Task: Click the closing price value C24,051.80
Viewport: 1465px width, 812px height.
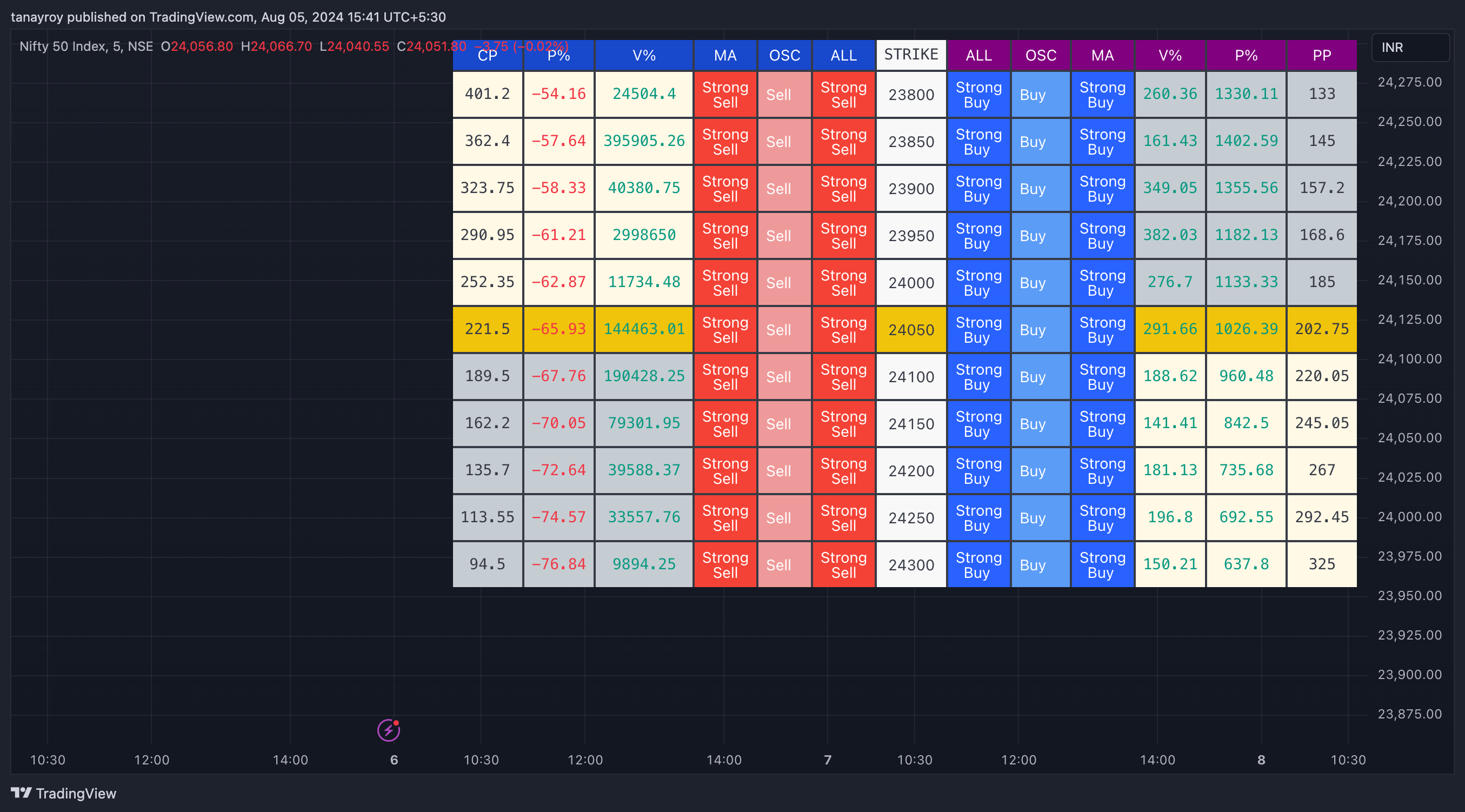Action: [x=431, y=46]
